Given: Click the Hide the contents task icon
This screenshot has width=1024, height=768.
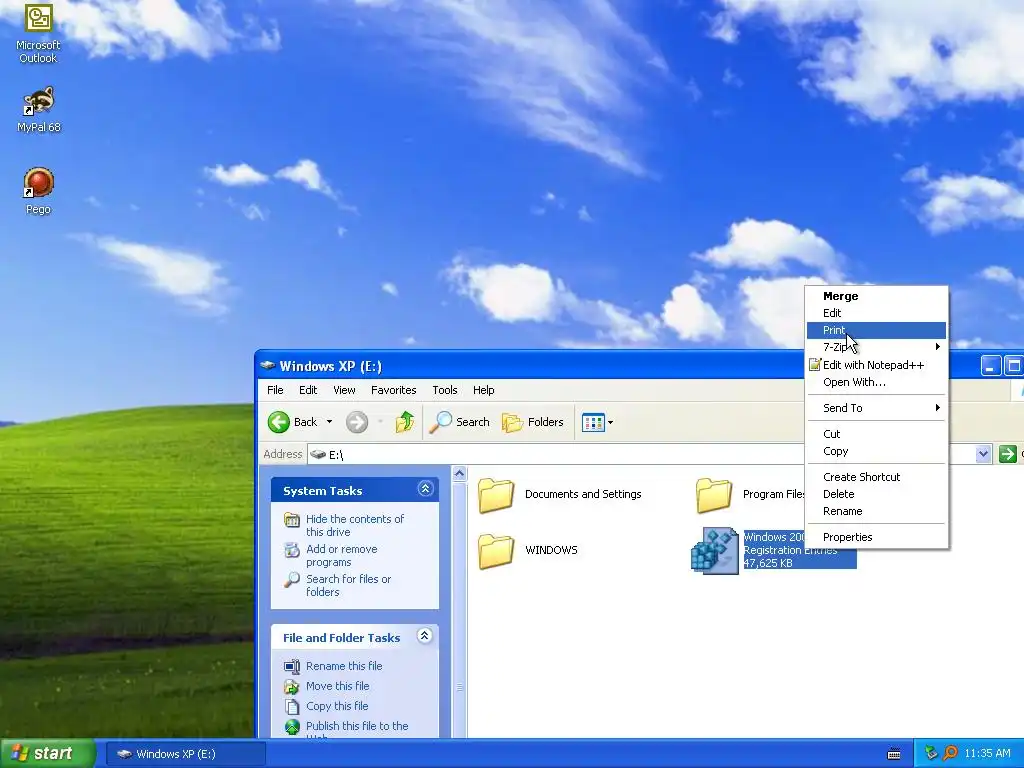Looking at the screenshot, I should (x=292, y=520).
